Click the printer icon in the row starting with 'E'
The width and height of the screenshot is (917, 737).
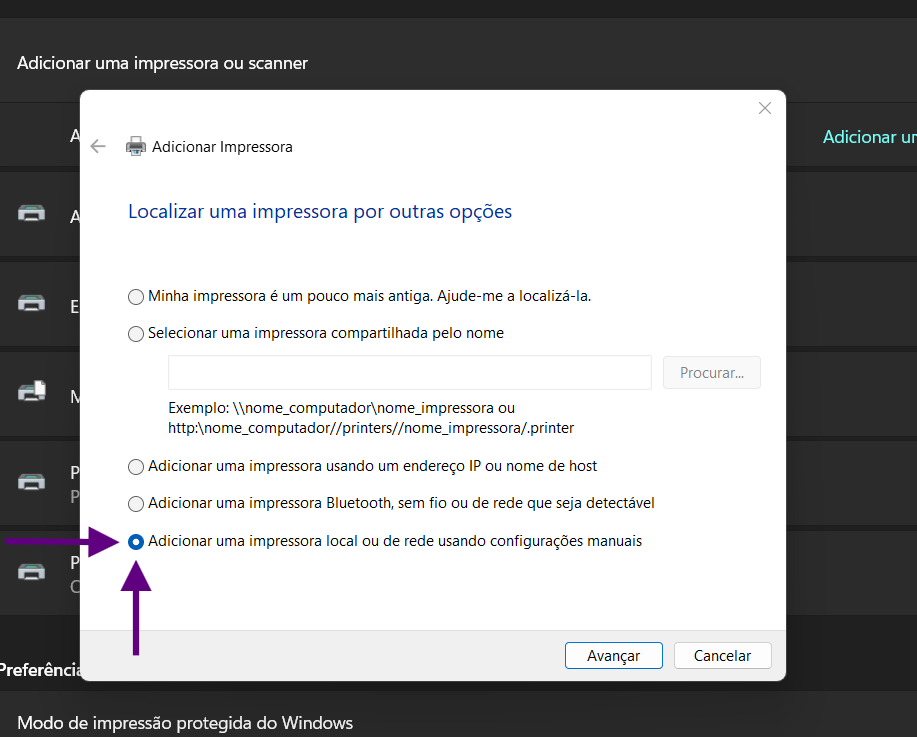tap(32, 302)
